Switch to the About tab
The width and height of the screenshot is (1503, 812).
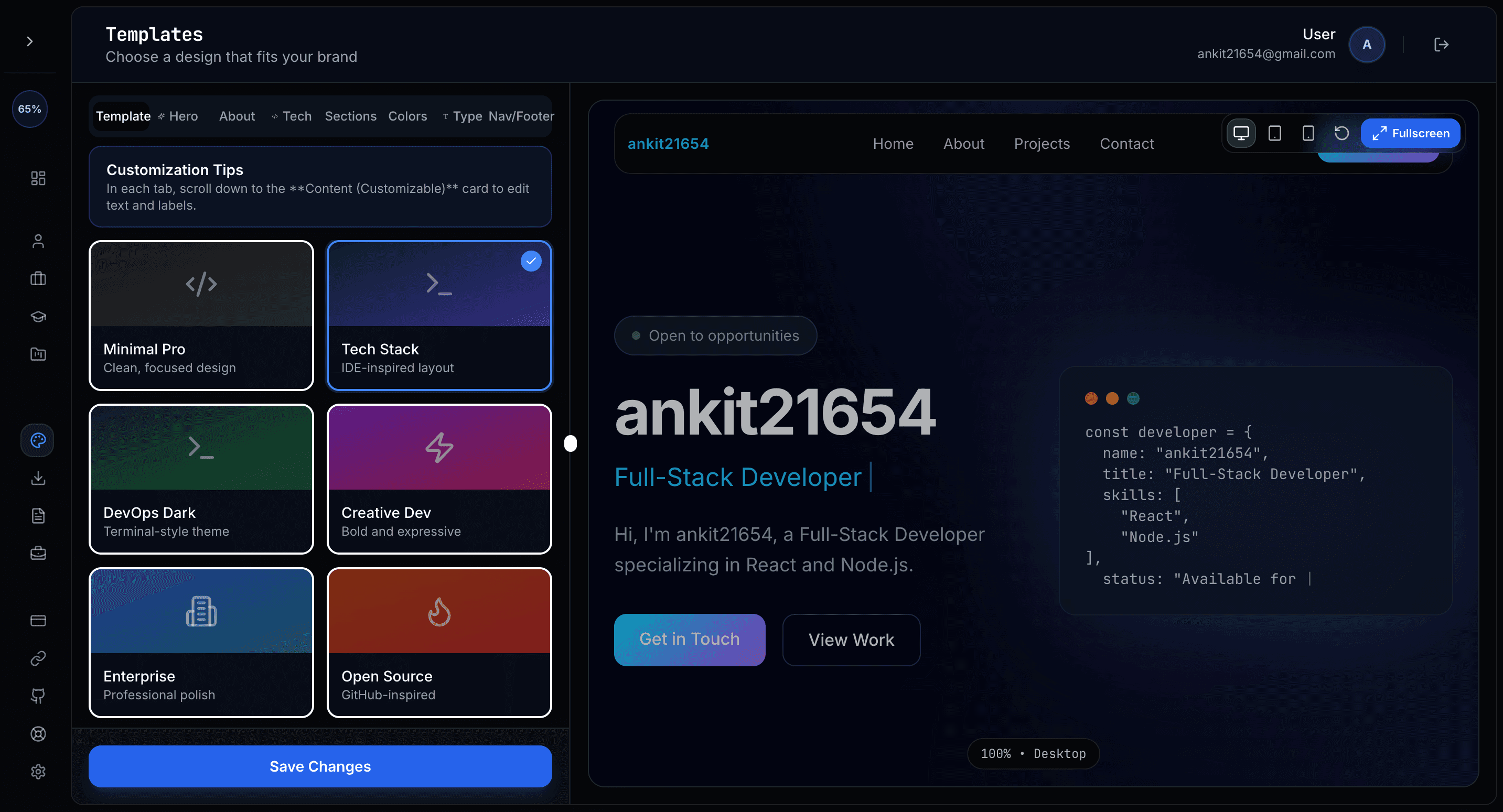pyautogui.click(x=237, y=116)
